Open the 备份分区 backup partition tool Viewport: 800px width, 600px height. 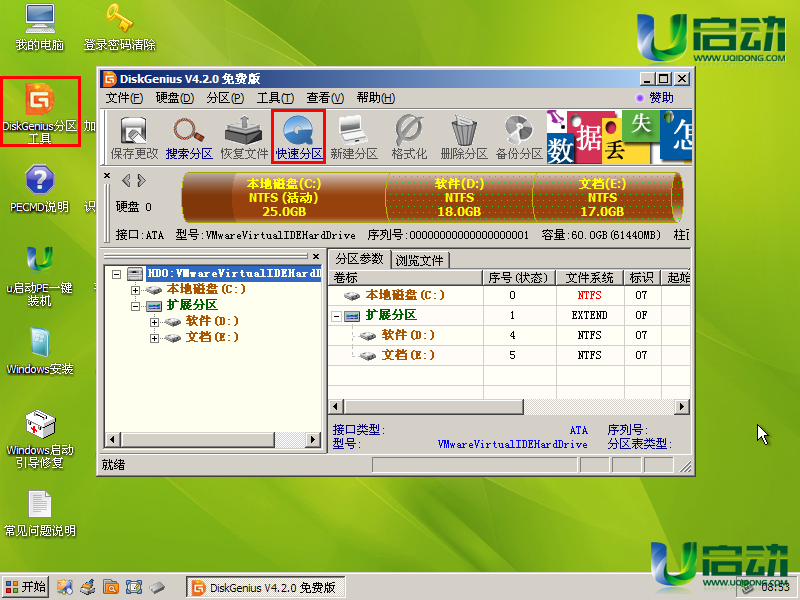coord(519,137)
